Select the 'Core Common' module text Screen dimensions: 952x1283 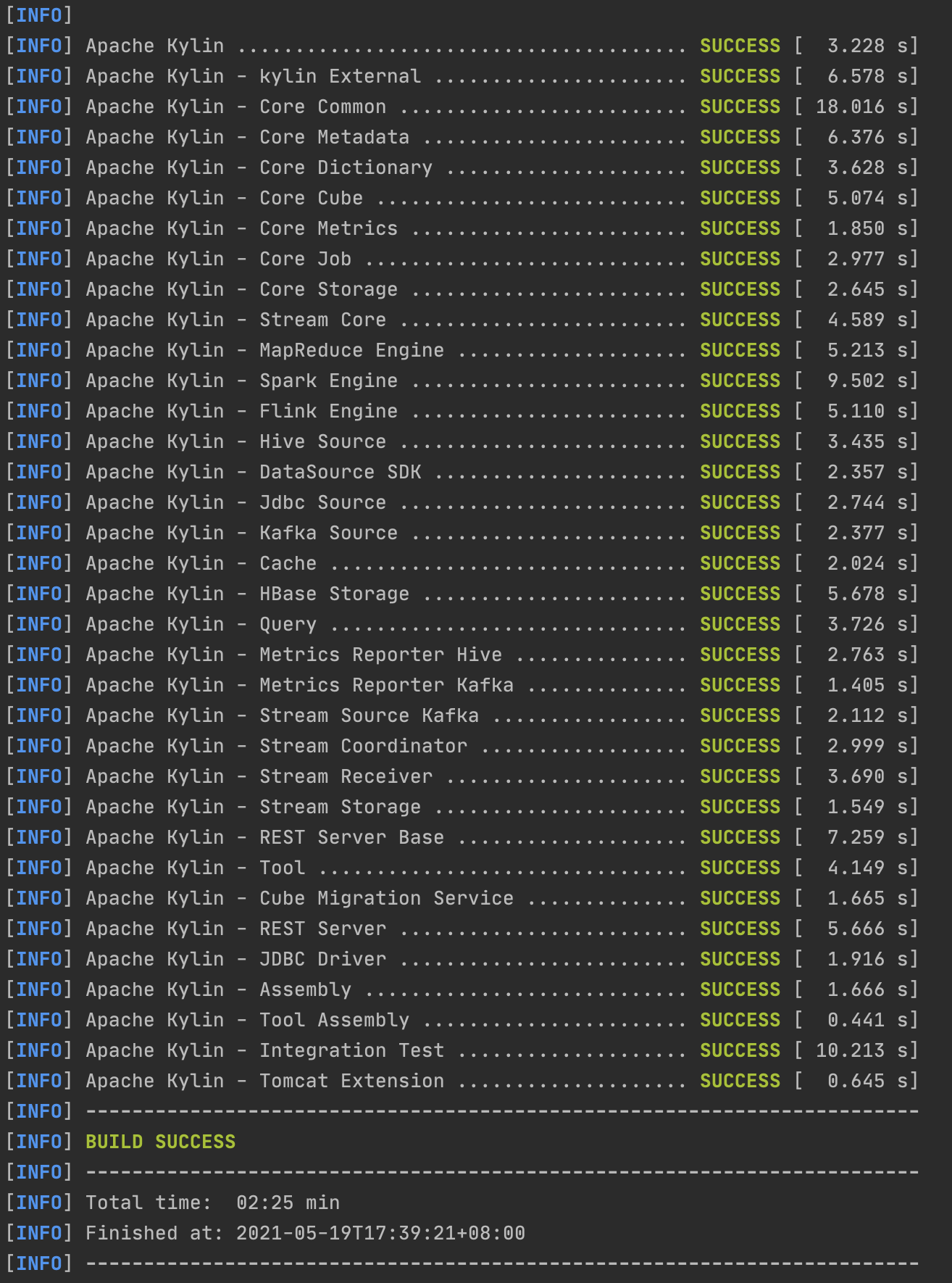(323, 107)
